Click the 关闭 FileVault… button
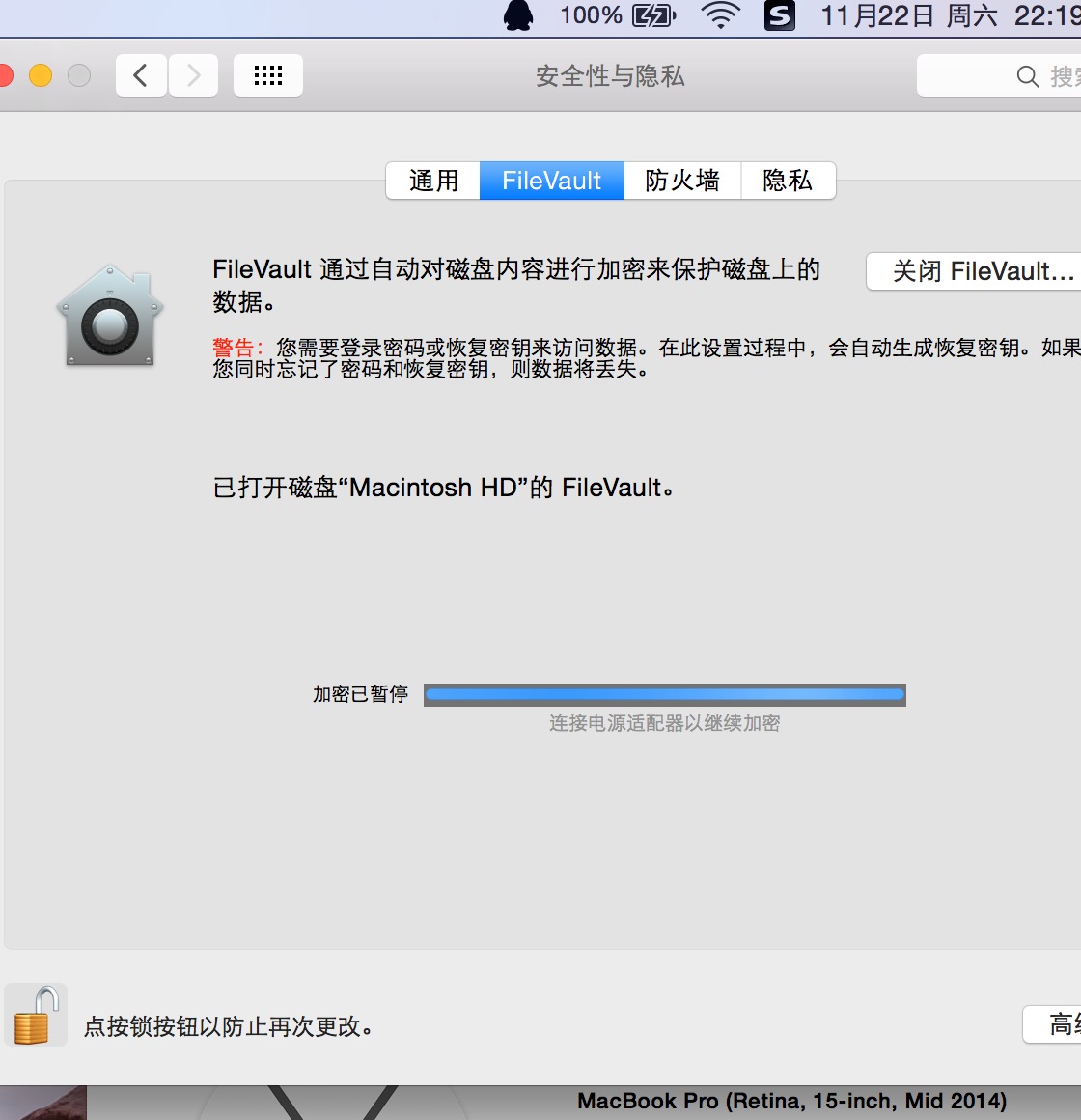The height and width of the screenshot is (1120, 1081). click(x=974, y=271)
